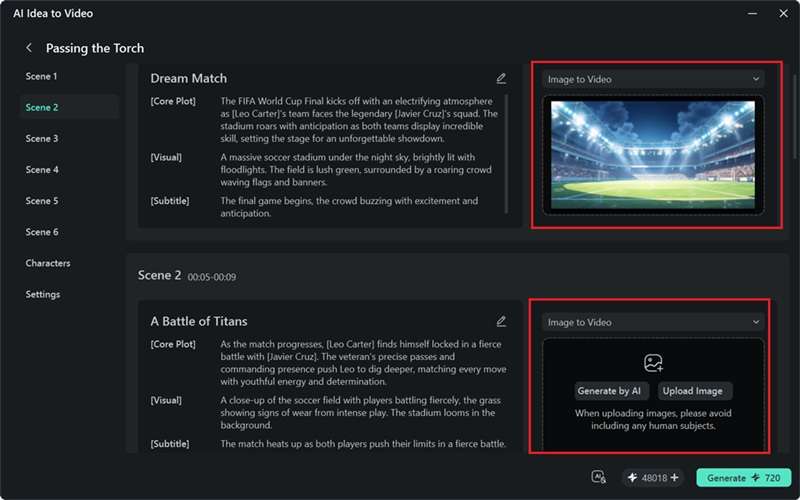Click the add image icon in the upload area
Screen dimensions: 800x500
point(653,363)
